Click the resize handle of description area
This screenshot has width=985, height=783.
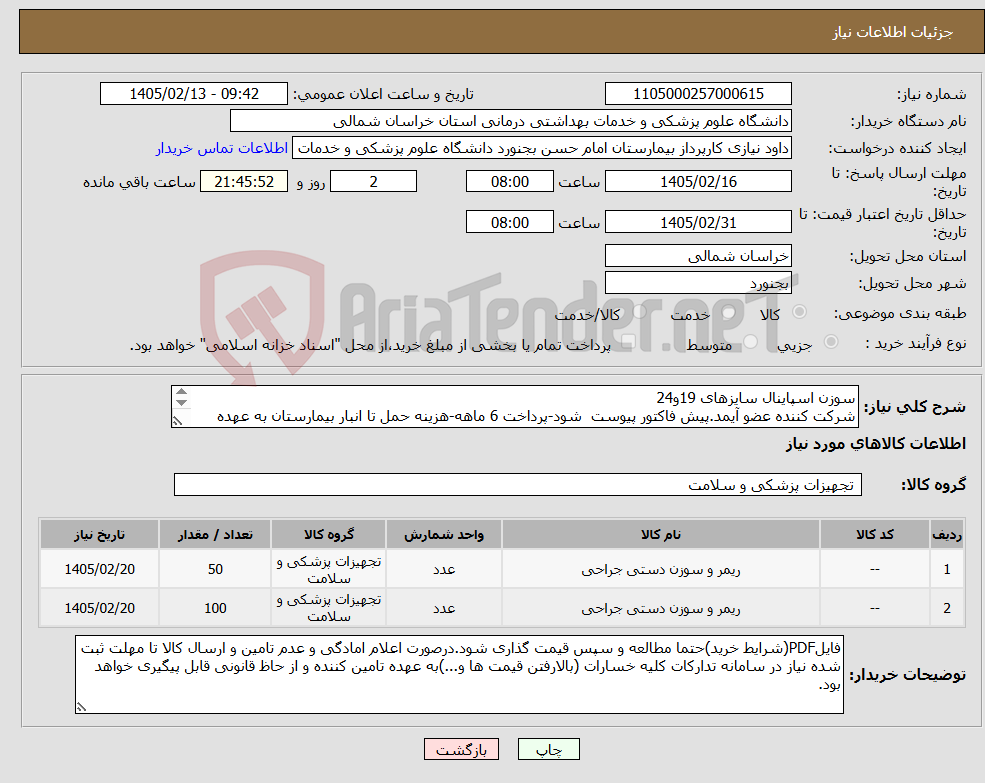point(177,422)
